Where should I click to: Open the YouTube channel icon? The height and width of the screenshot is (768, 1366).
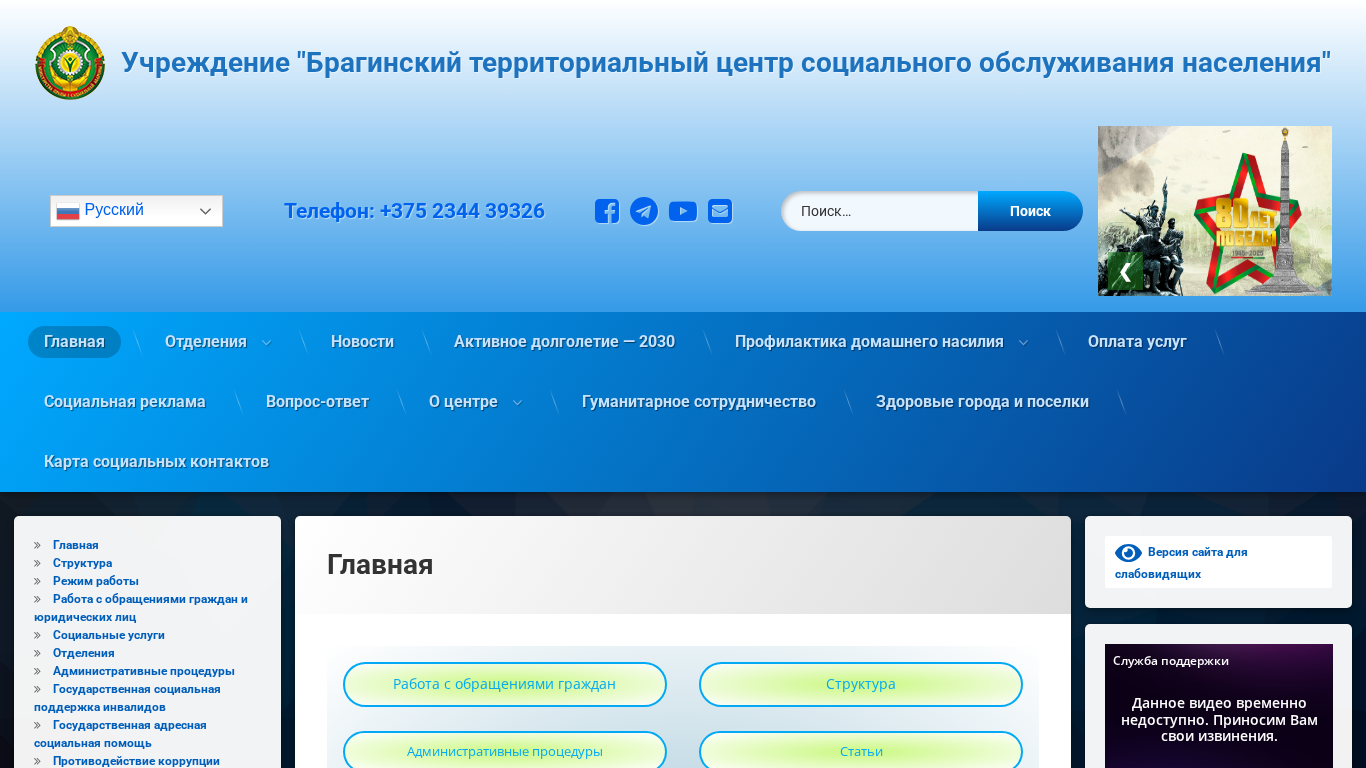tap(683, 211)
